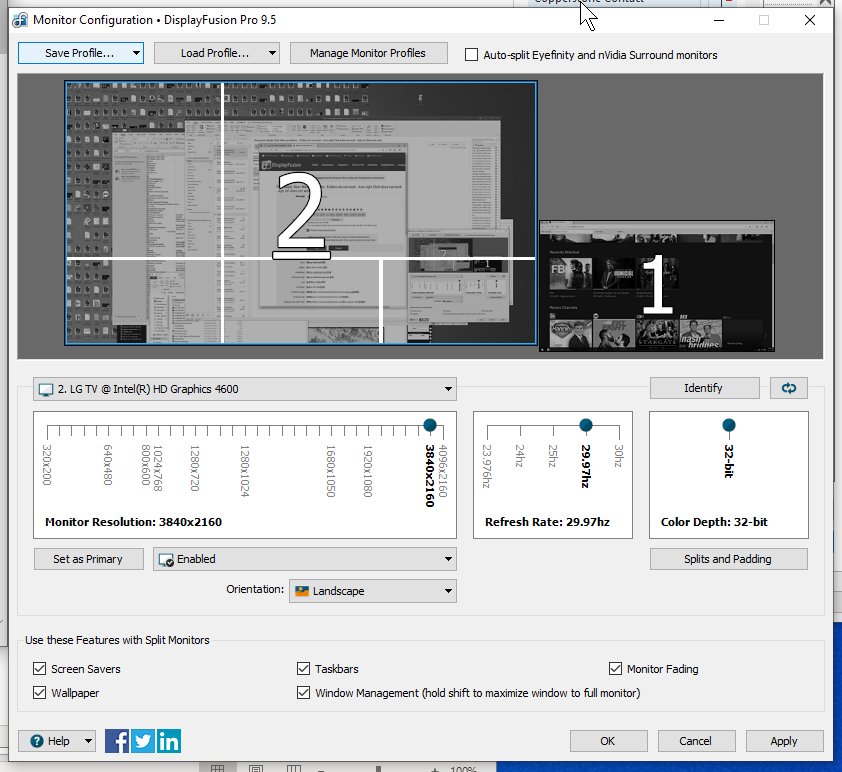Viewport: 842px width, 772px height.
Task: Click the DisplayFusion title bar app icon
Action: tap(19, 20)
